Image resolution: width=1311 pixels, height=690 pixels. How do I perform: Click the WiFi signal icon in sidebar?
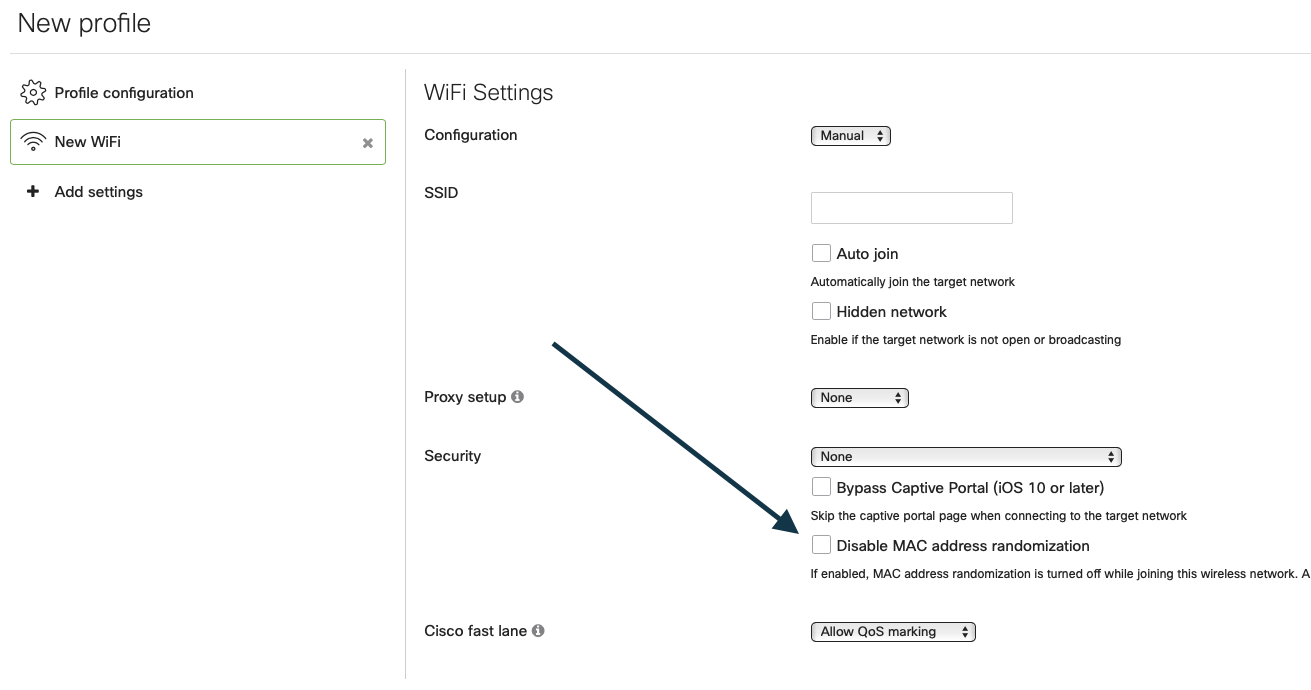point(33,142)
